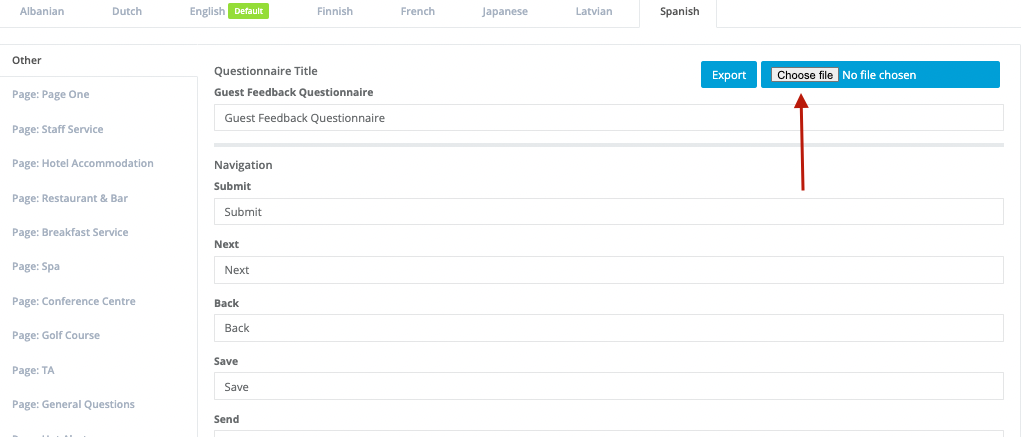
Task: Select the Spanish tab
Action: (x=679, y=12)
